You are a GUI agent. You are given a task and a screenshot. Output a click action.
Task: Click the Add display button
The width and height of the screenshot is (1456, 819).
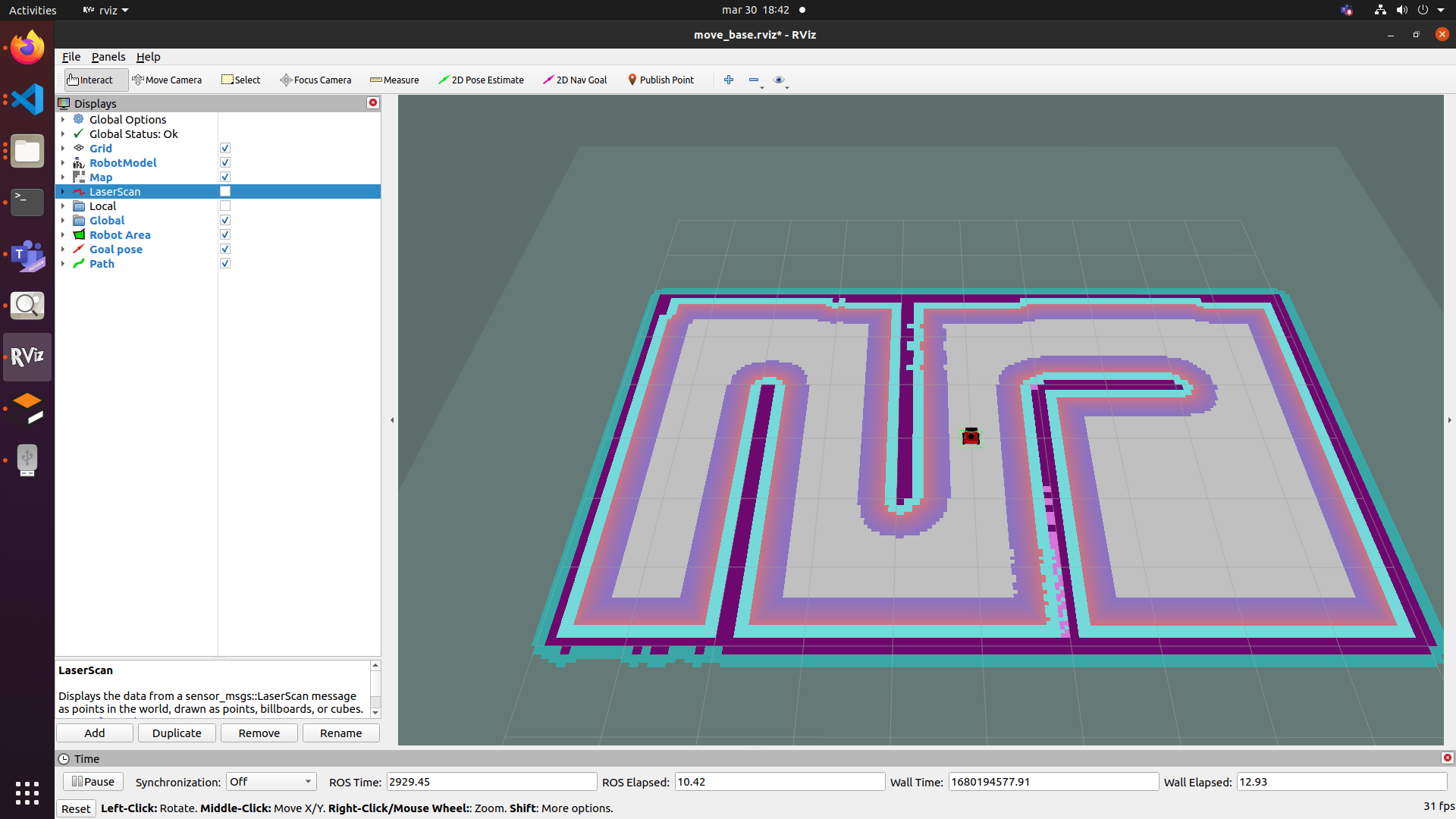(95, 733)
